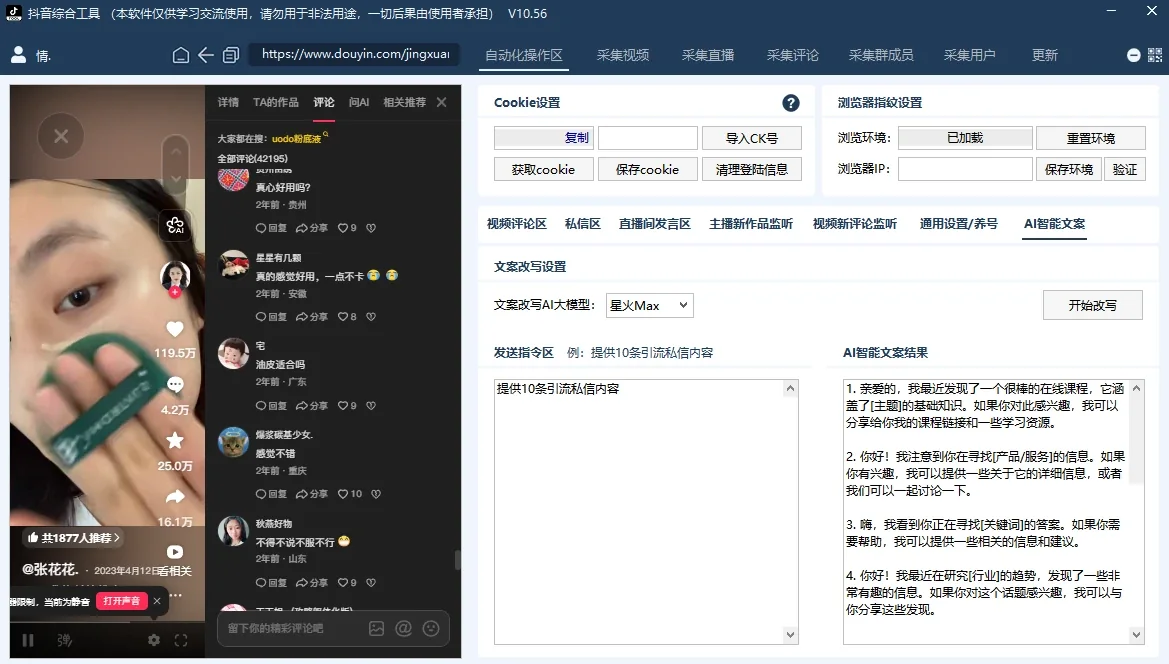Open the 私信区 sub-tab

click(582, 224)
